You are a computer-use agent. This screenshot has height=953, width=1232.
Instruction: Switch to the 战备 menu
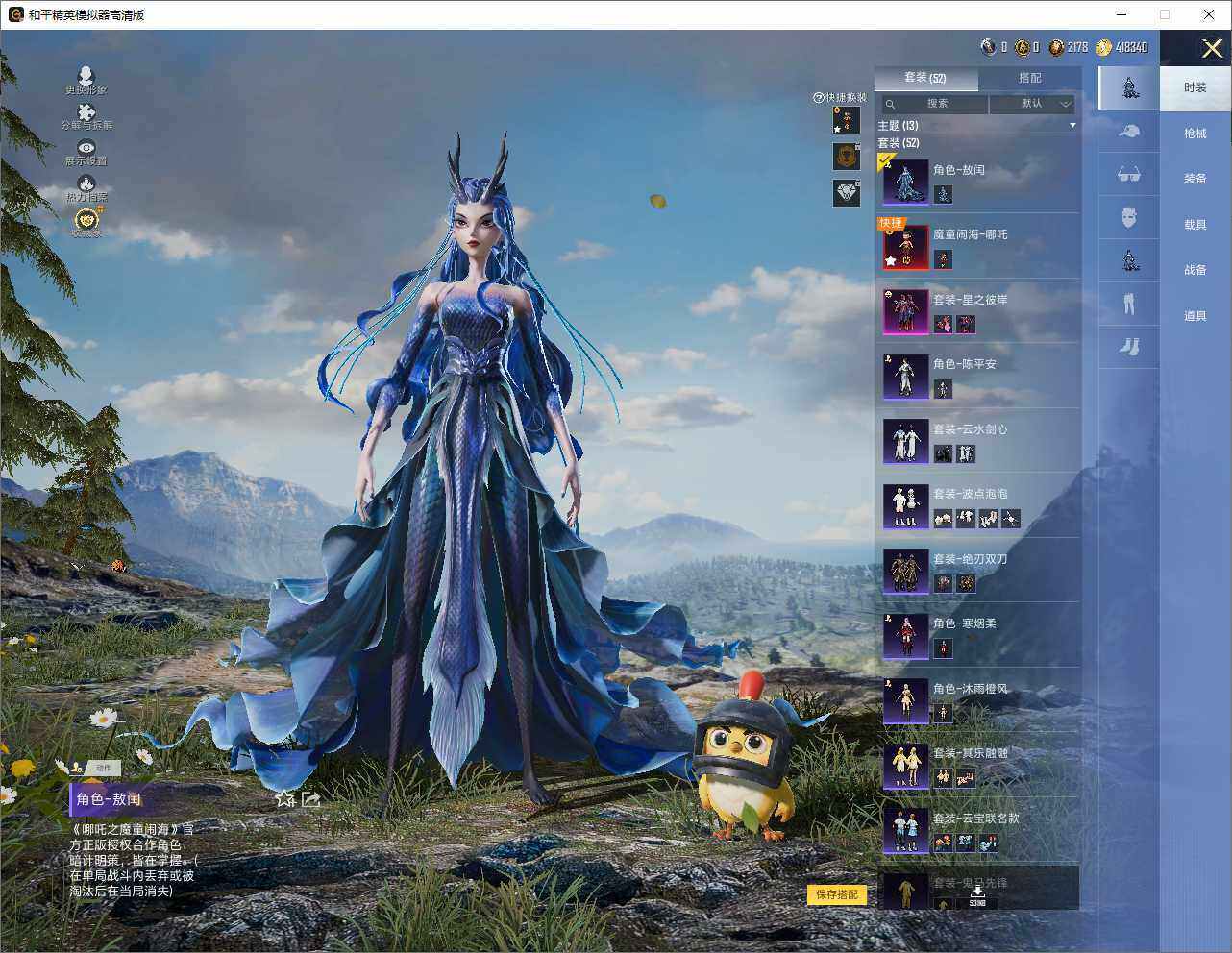click(x=1195, y=270)
